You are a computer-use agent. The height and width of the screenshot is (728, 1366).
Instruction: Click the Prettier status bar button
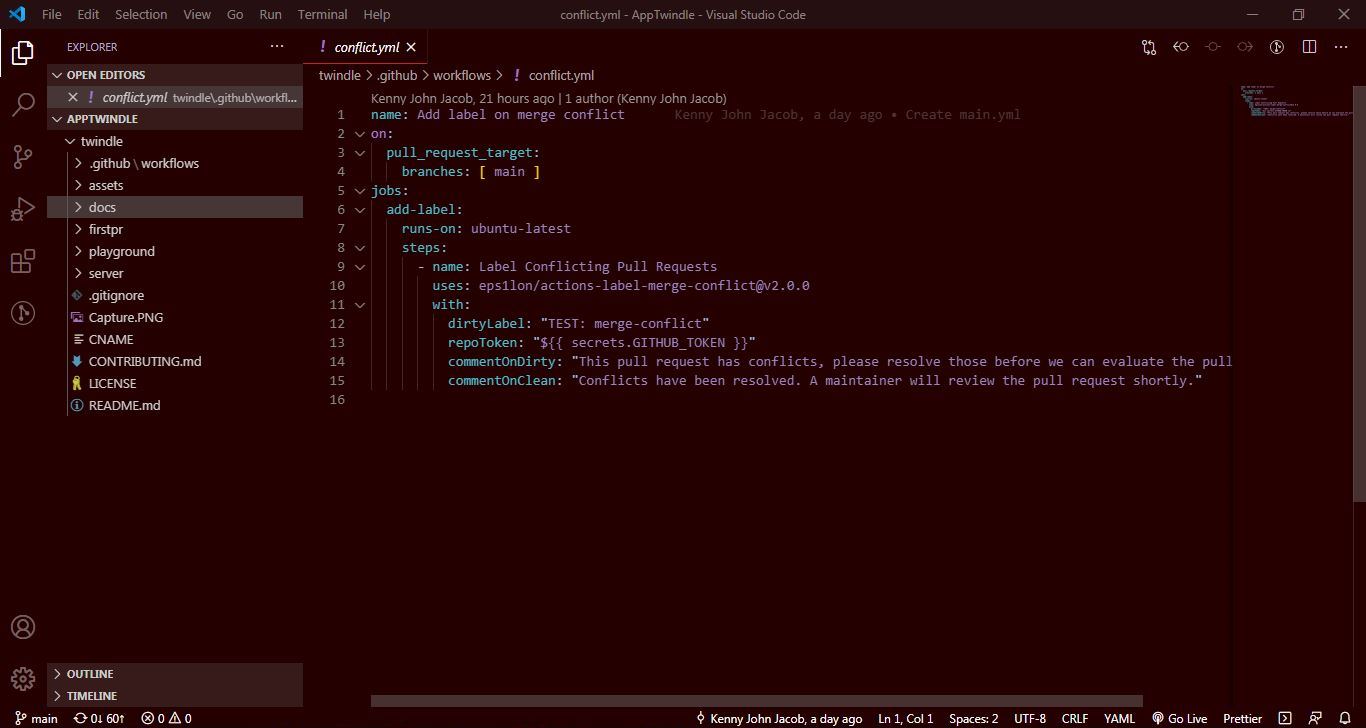(x=1242, y=718)
